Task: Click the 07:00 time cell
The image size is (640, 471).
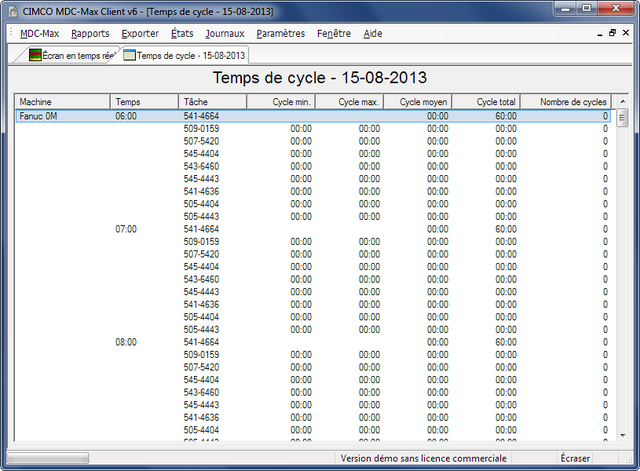Action: coord(126,229)
